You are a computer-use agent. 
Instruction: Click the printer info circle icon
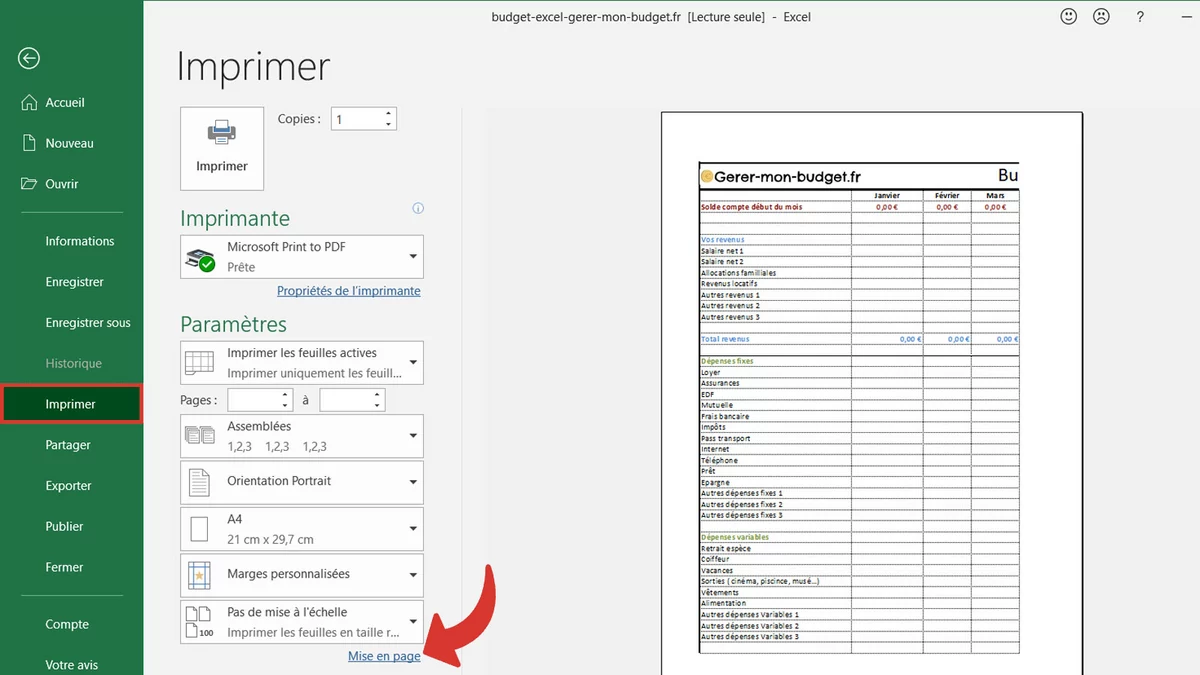(418, 209)
